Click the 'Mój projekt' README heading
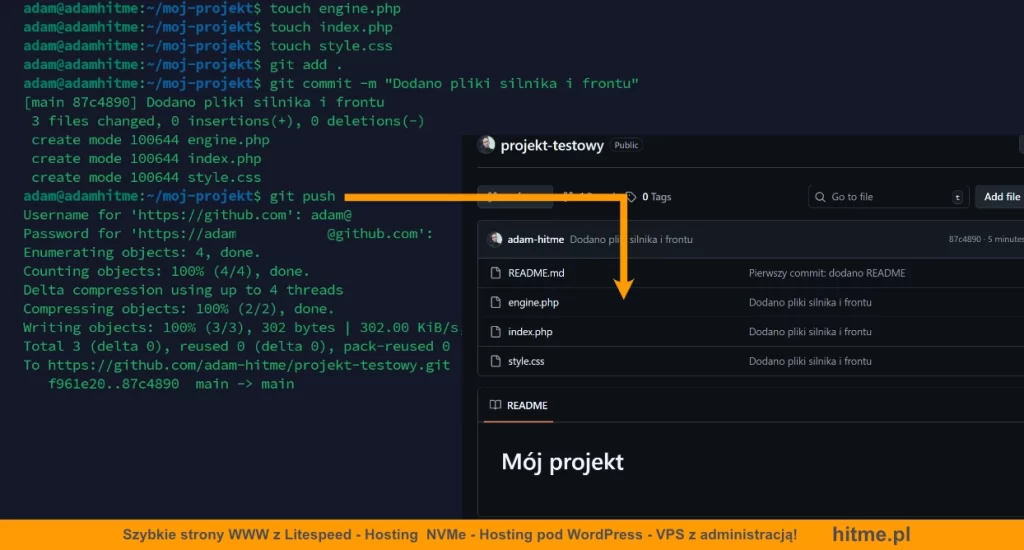The height and width of the screenshot is (550, 1024). (x=562, y=462)
